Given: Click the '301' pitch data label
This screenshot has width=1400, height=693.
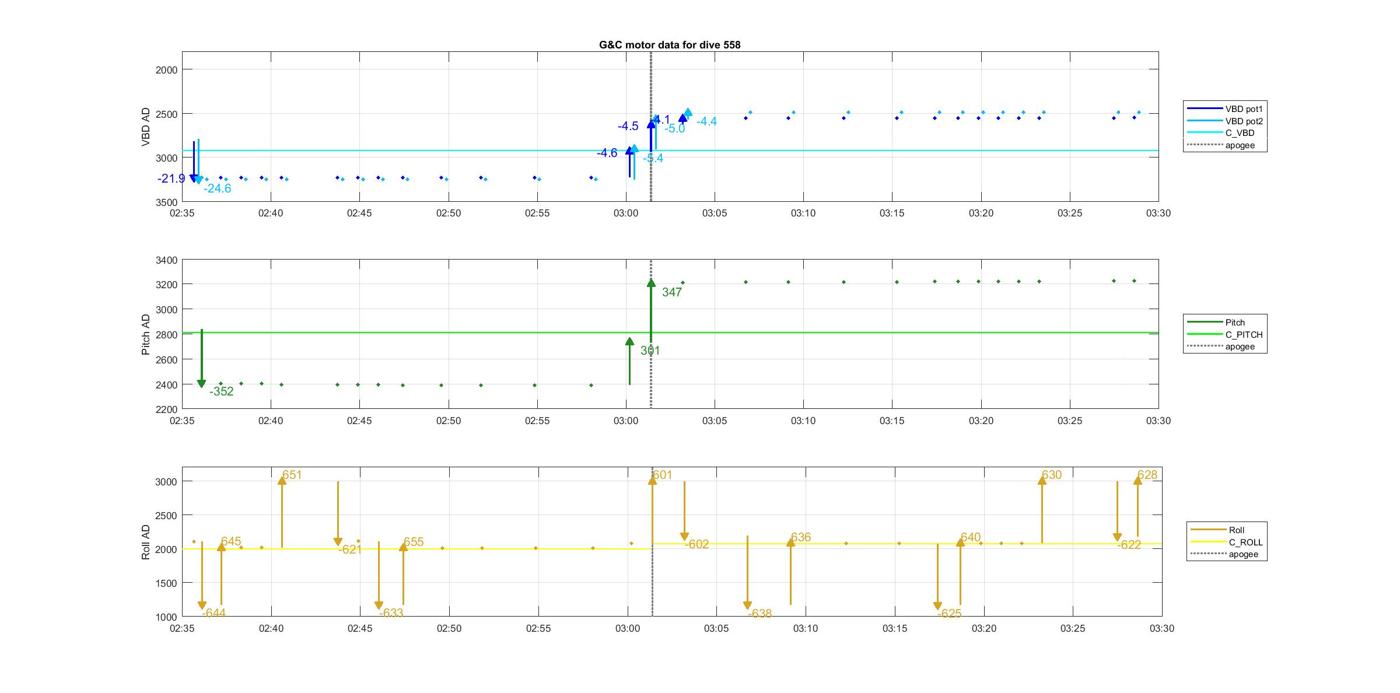Looking at the screenshot, I should click(x=650, y=350).
